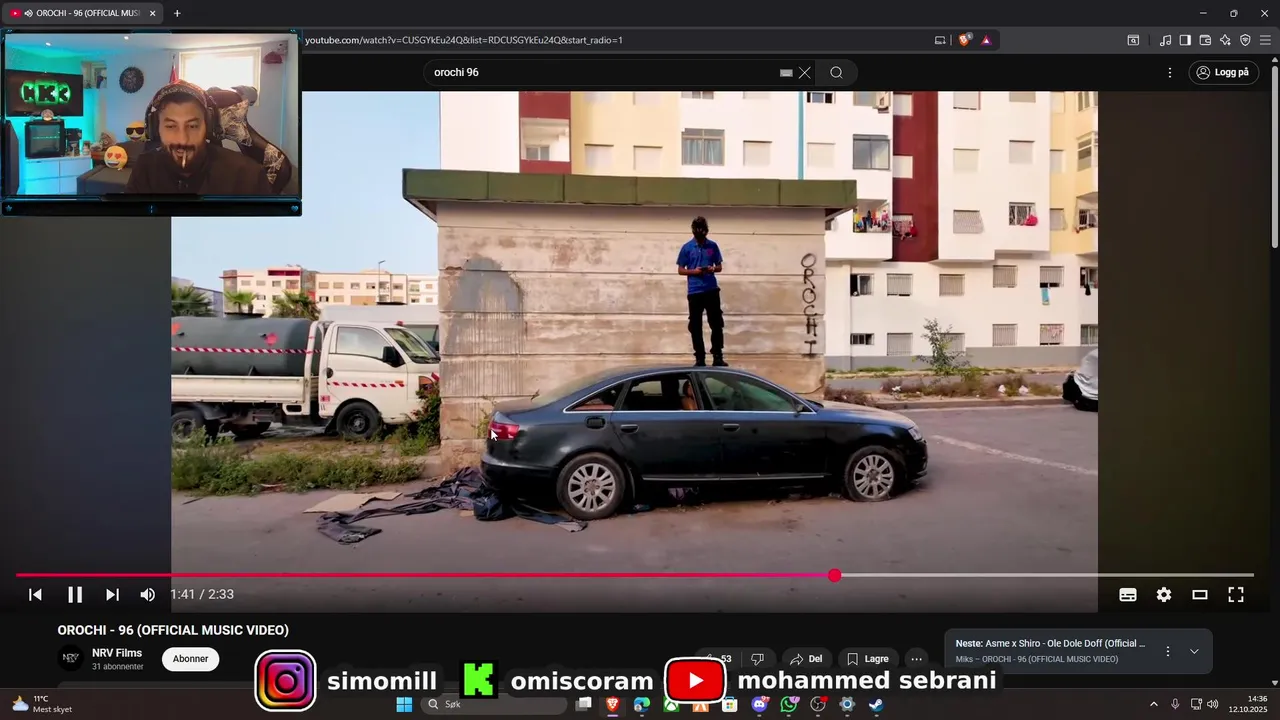Image resolution: width=1280 pixels, height=720 pixels.
Task: Click the NRV Films channel avatar
Action: coord(71,658)
